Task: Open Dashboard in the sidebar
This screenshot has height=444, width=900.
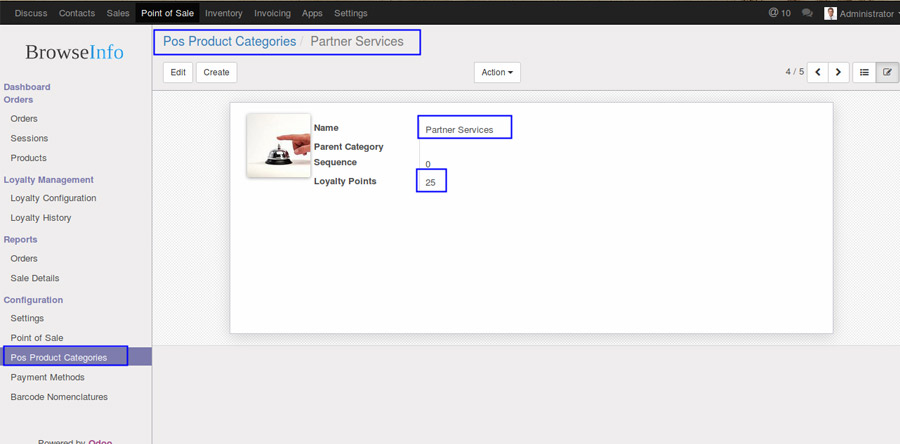Action: coord(27,87)
